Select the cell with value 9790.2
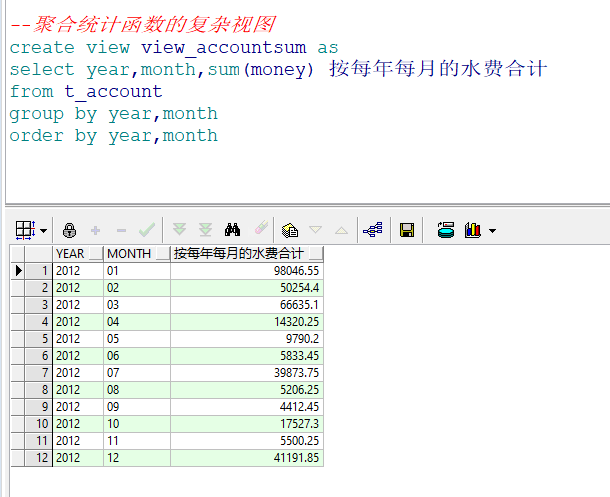The image size is (610, 497). [x=247, y=339]
